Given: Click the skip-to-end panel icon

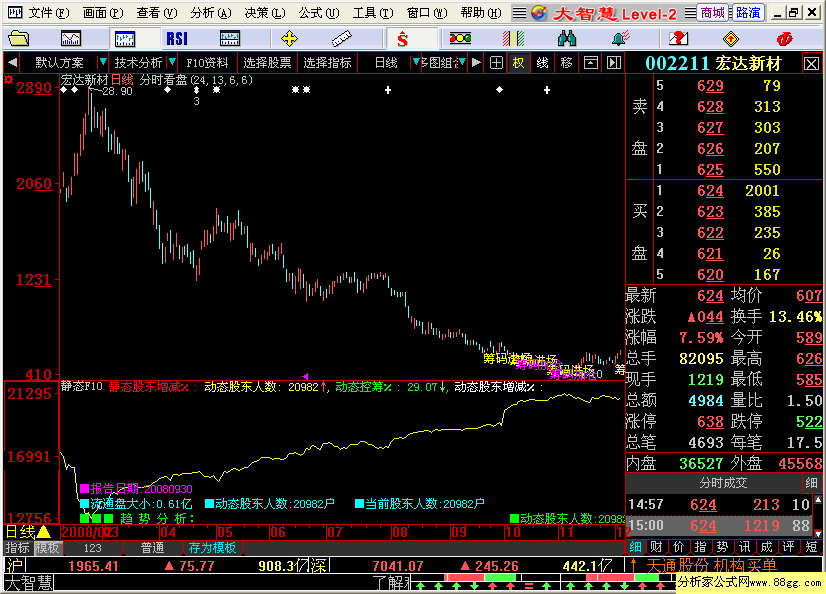Looking at the screenshot, I should pos(614,63).
